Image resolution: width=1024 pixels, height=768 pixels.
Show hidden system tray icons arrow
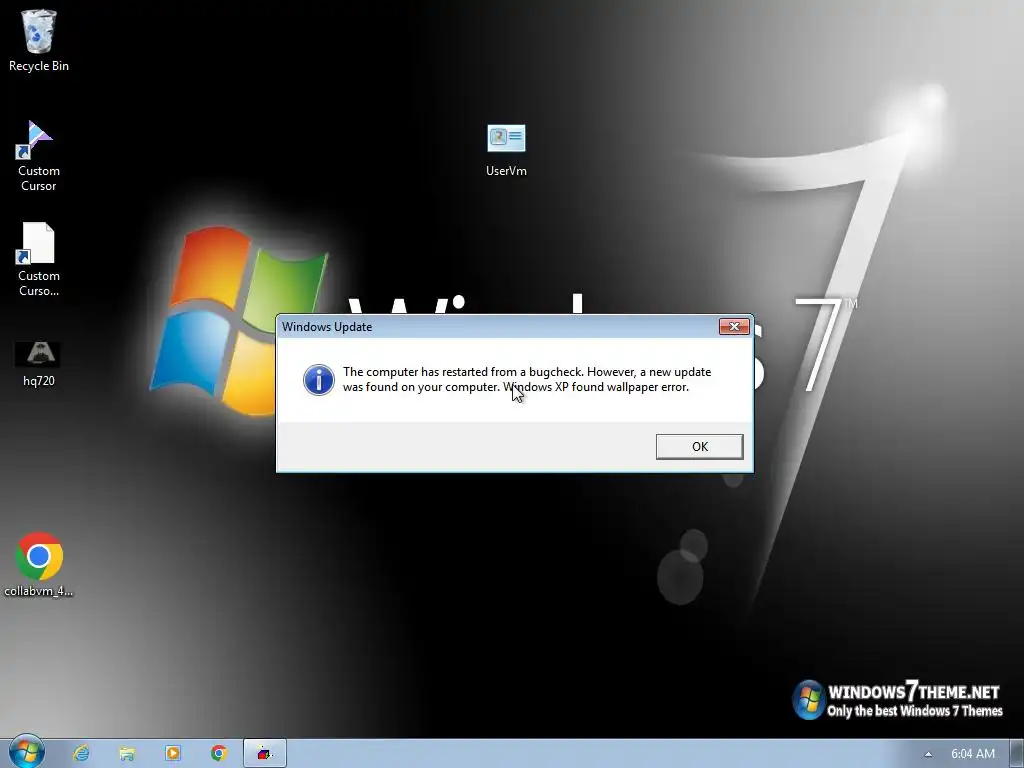[x=928, y=754]
